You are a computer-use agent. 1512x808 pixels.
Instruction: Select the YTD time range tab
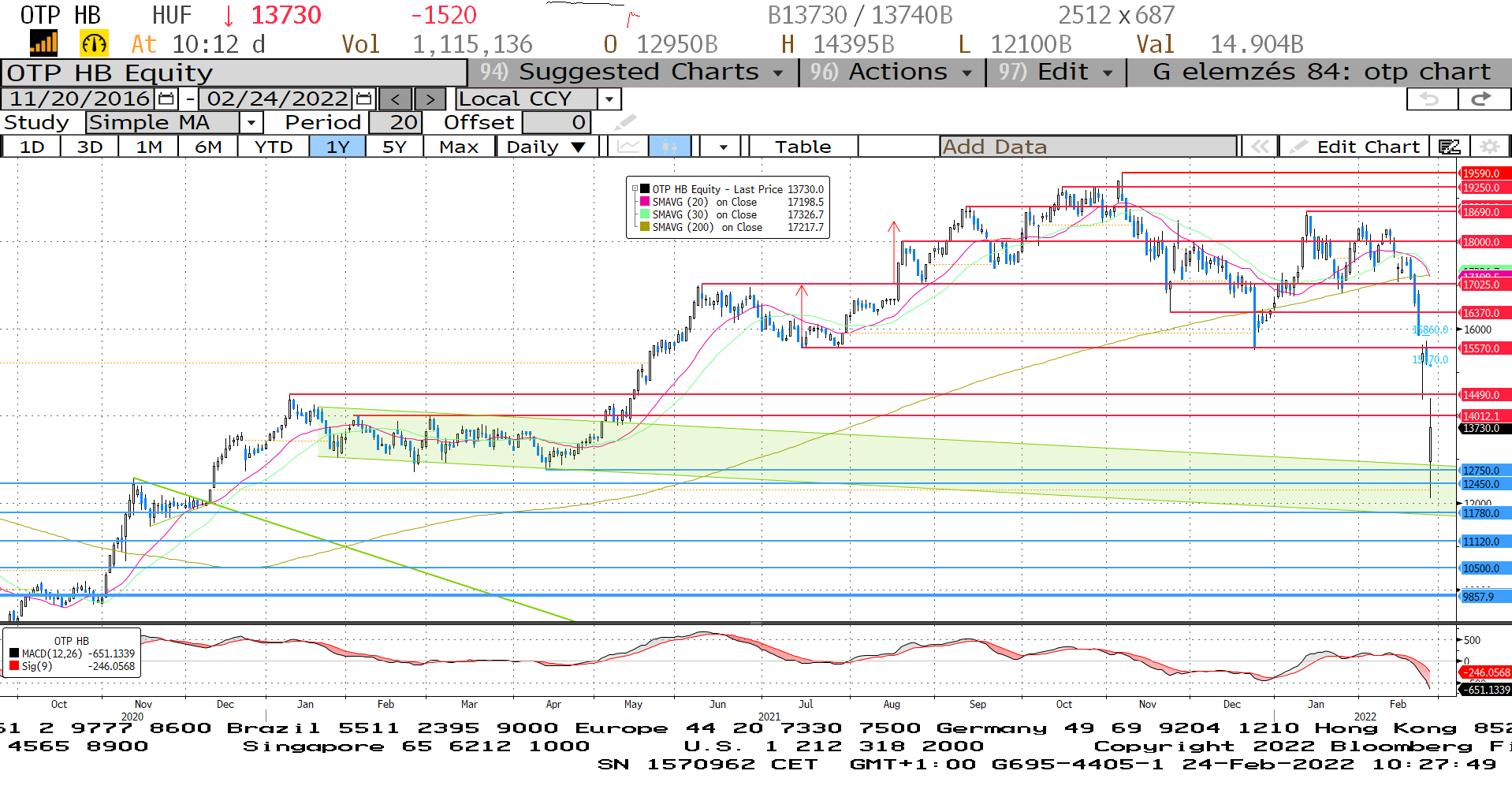click(274, 147)
